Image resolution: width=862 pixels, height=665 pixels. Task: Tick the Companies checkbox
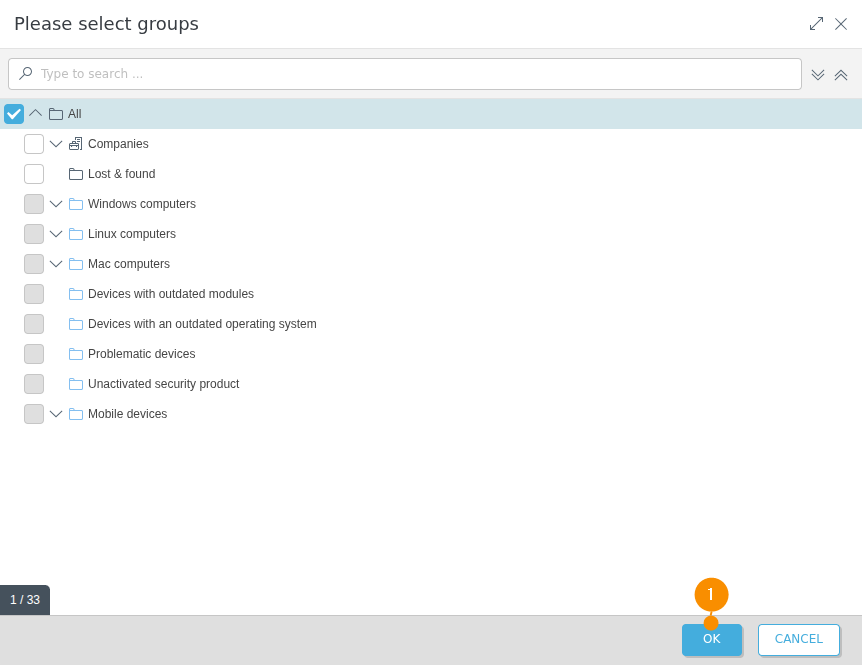click(x=34, y=144)
